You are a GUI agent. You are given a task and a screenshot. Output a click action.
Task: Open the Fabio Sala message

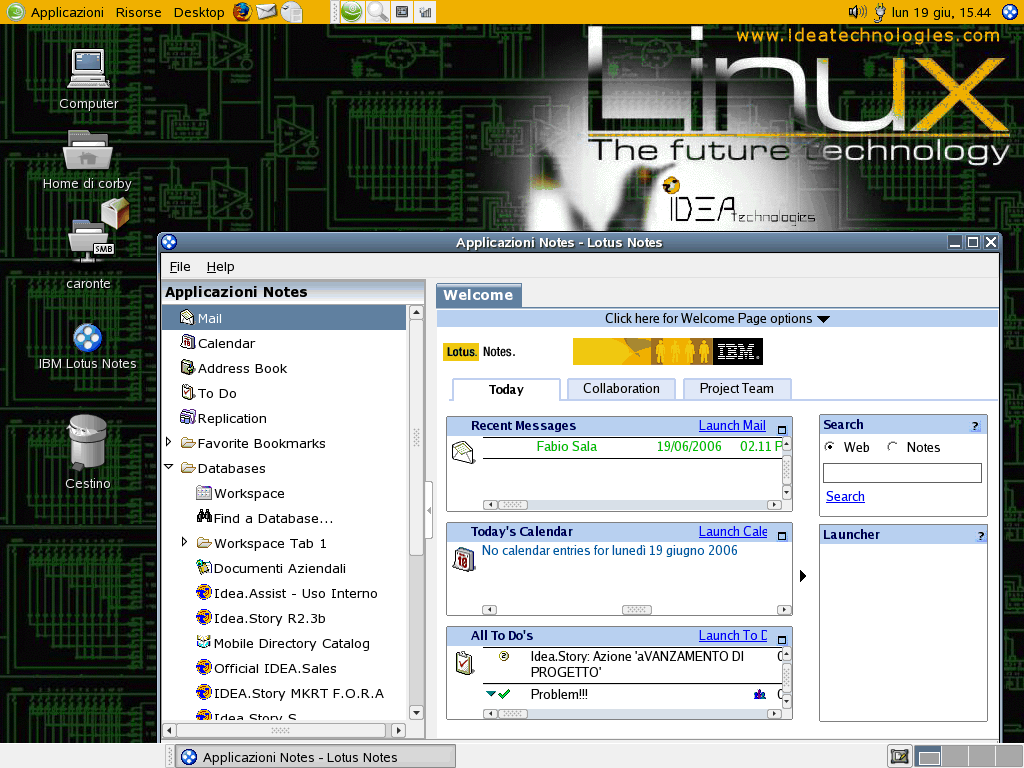632,447
